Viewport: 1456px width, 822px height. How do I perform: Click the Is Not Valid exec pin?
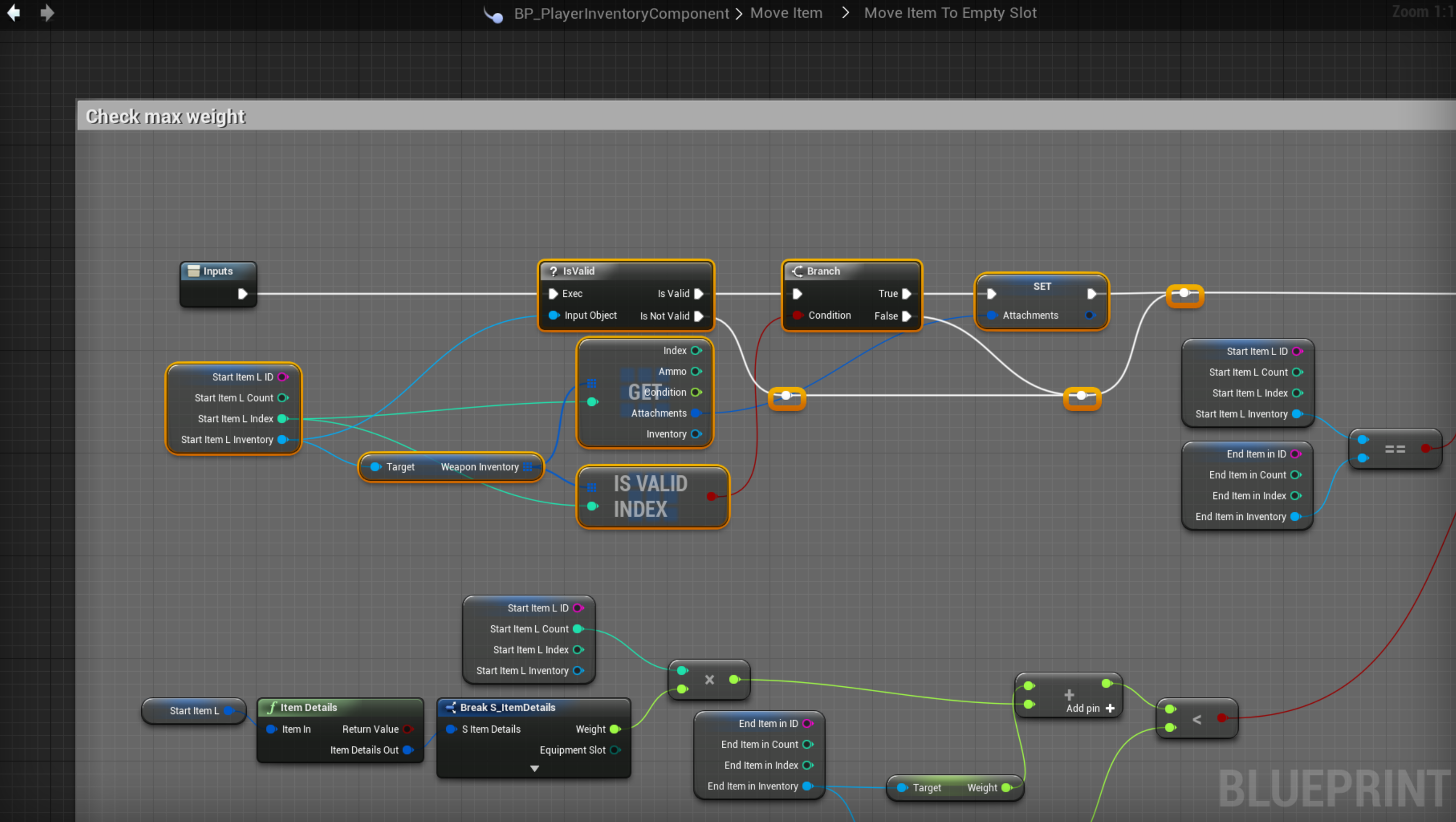point(699,317)
